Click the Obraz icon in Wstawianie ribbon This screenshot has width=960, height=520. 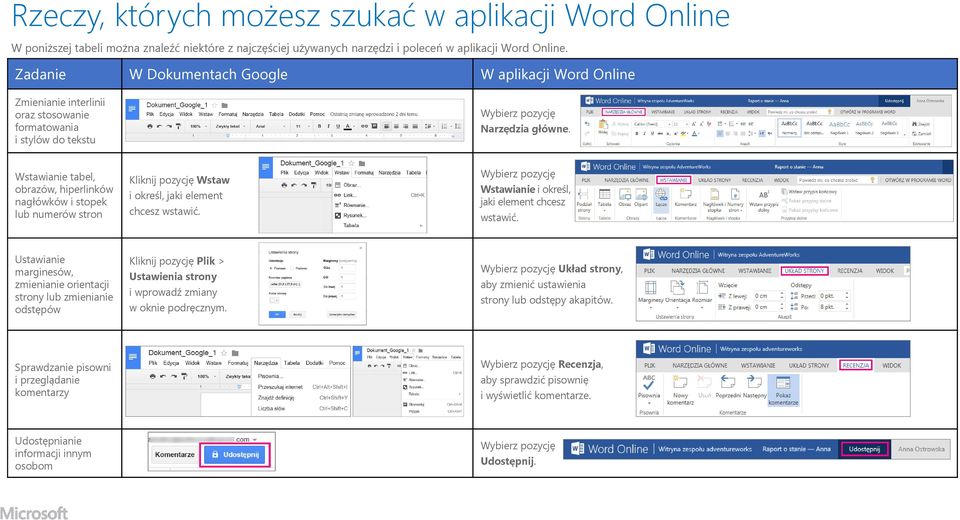coord(624,195)
